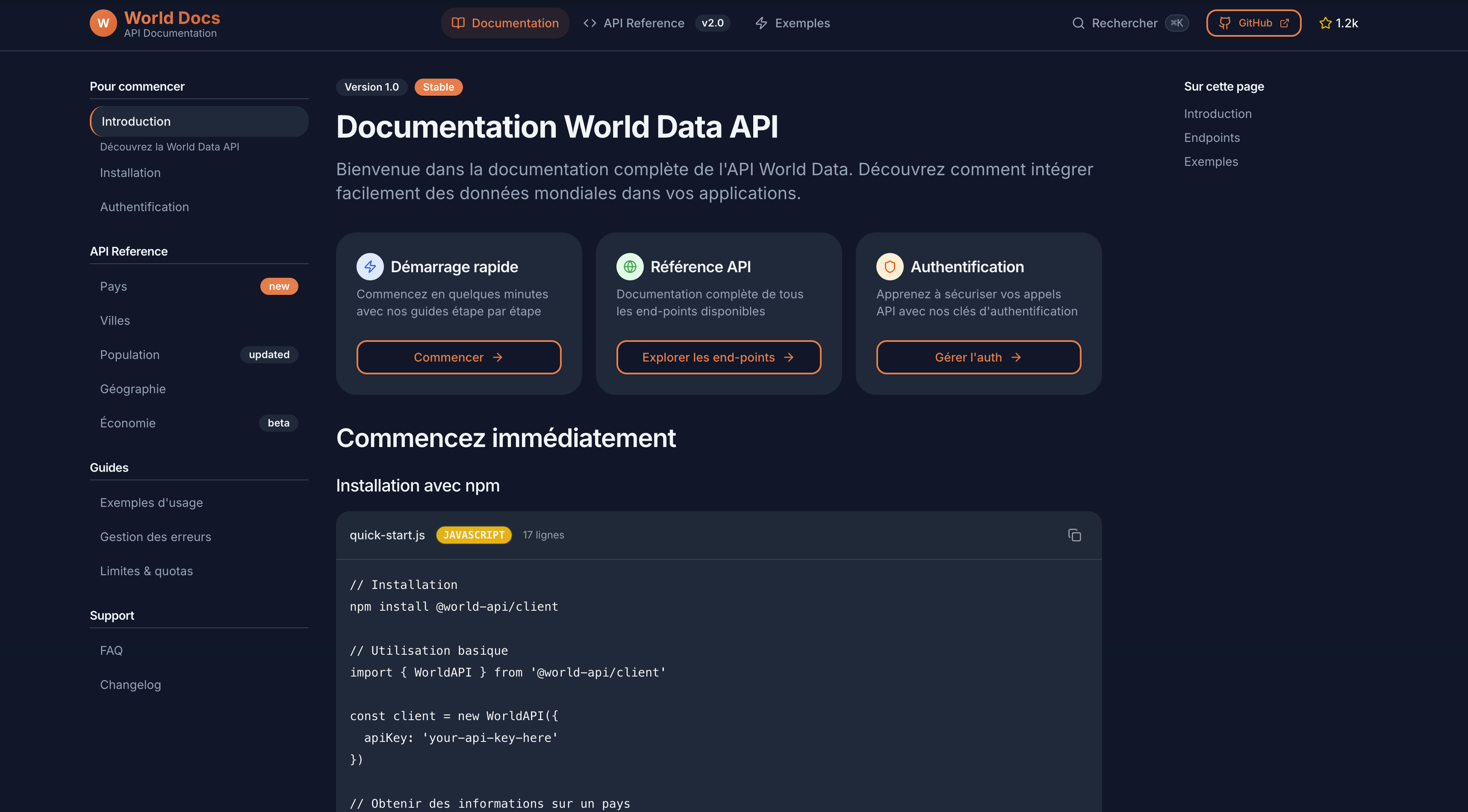Image resolution: width=1468 pixels, height=812 pixels.
Task: Open the Exemples nav item
Action: click(x=793, y=24)
